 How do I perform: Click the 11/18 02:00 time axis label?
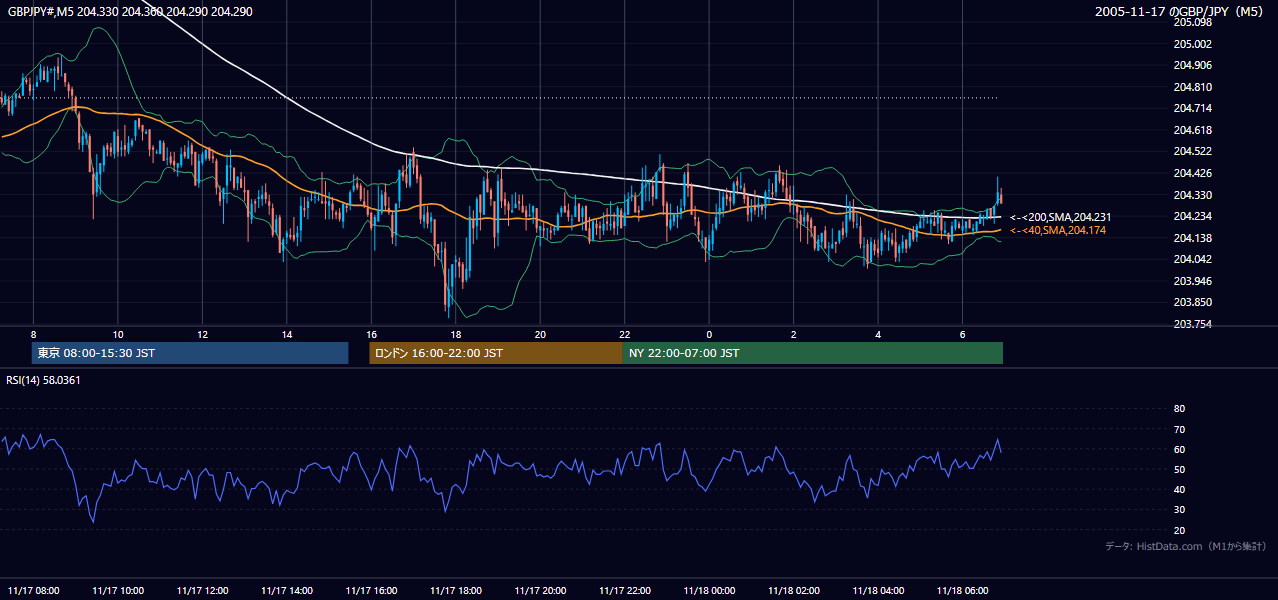tap(794, 591)
